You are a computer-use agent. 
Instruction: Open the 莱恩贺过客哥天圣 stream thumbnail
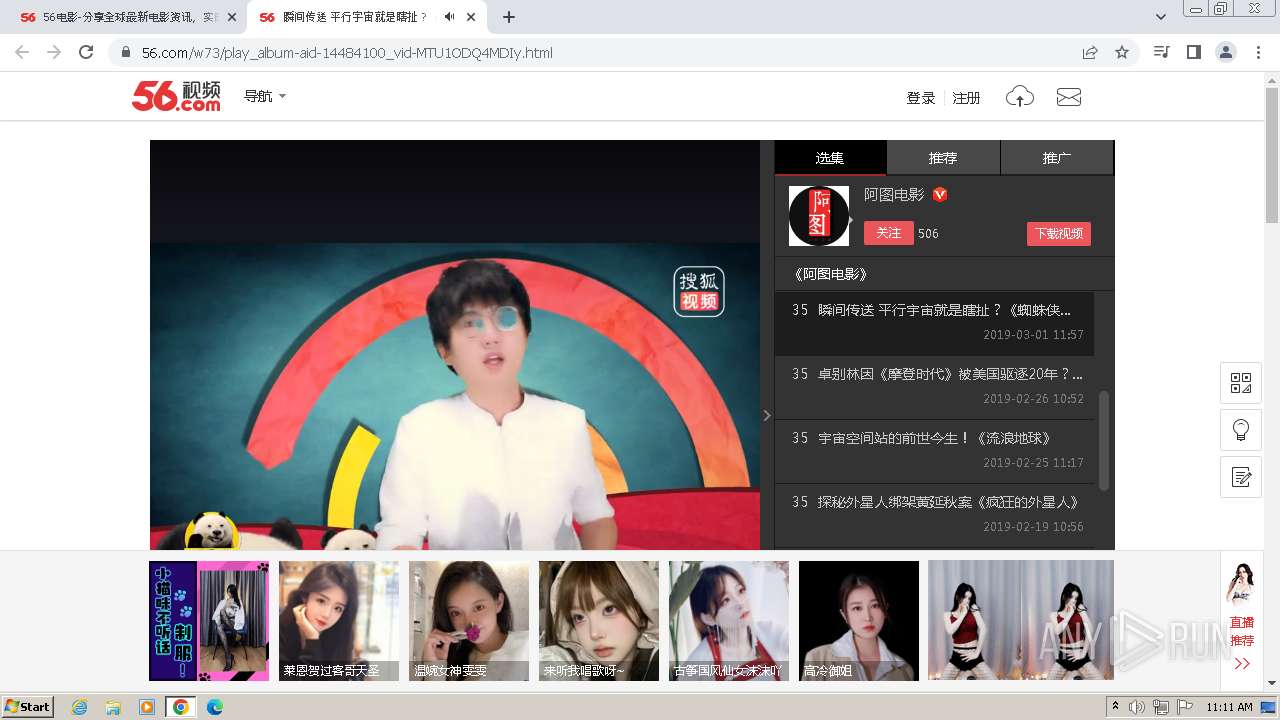[x=339, y=621]
